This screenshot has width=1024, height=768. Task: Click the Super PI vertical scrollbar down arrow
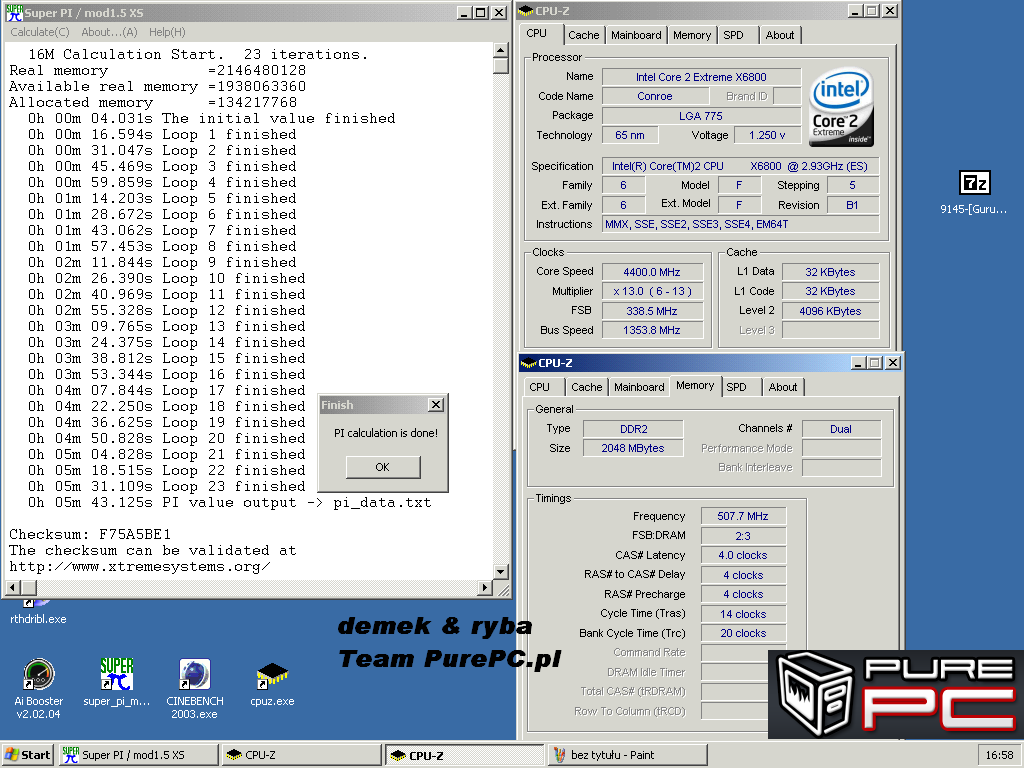(500, 572)
